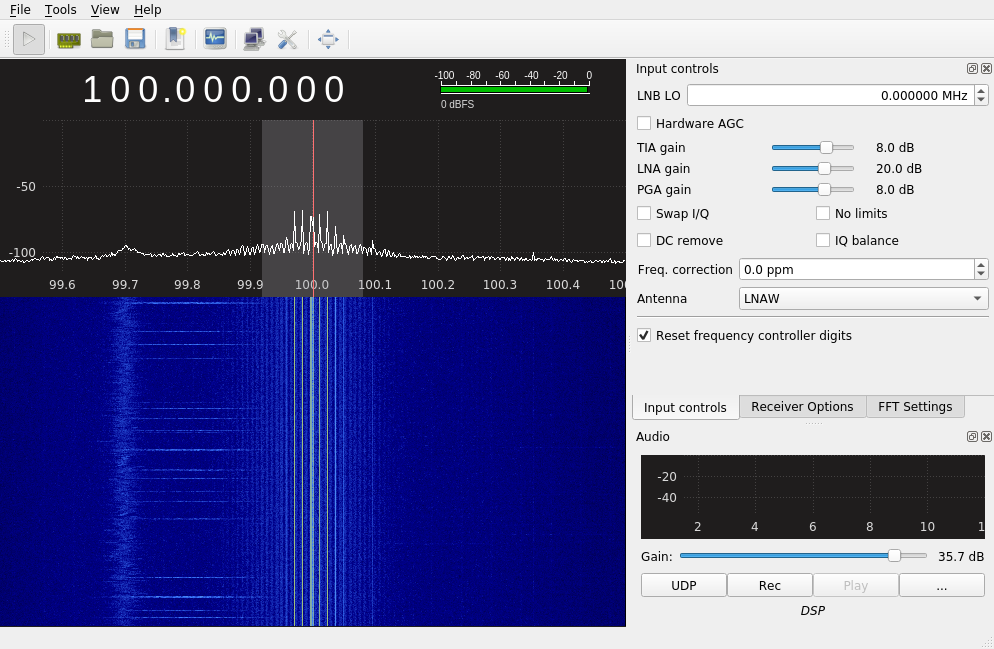Open the I/Q recording monitor icon
The width and height of the screenshot is (994, 649).
[215, 39]
